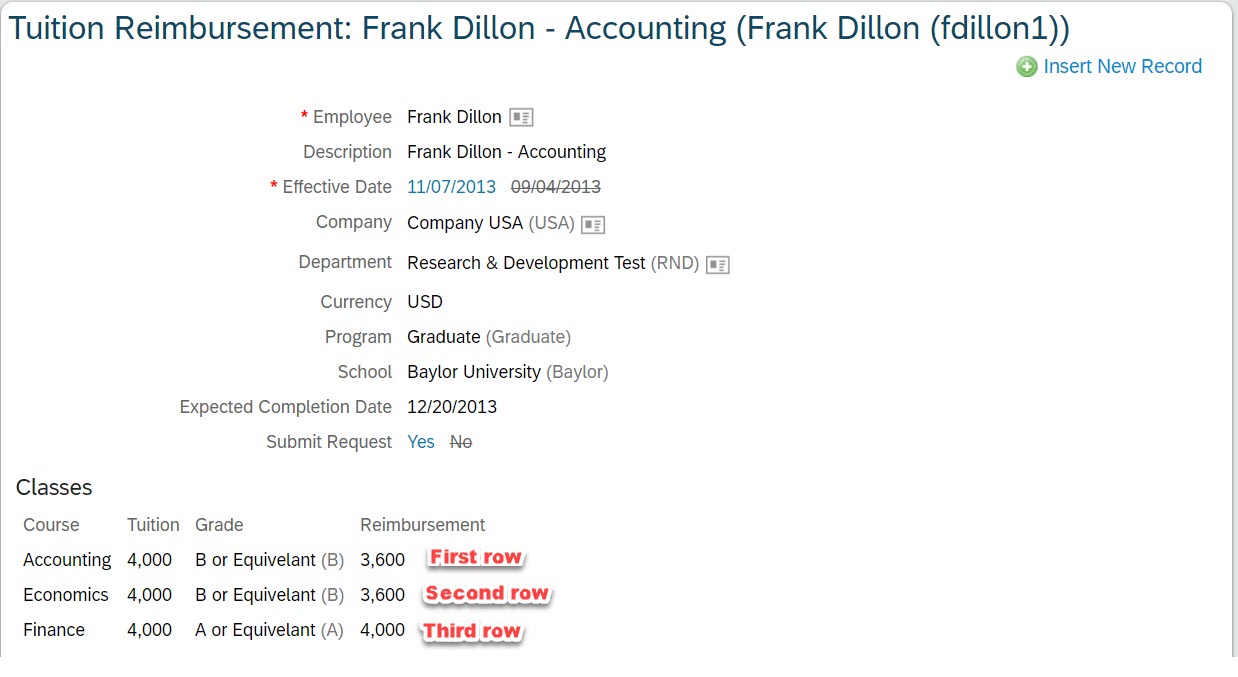Image resolution: width=1238 pixels, height=677 pixels.
Task: Open quick card icon beside Company USA
Action: [594, 225]
